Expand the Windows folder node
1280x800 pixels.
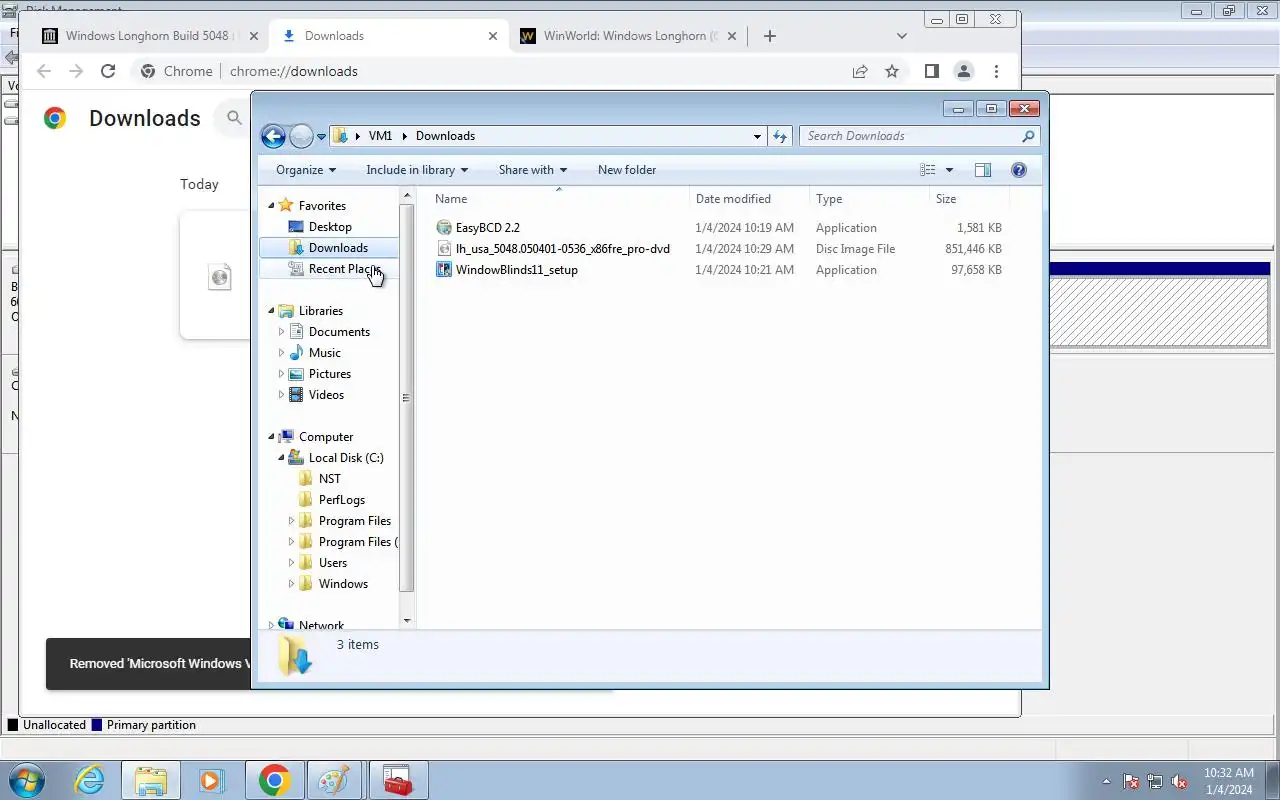[x=291, y=584]
